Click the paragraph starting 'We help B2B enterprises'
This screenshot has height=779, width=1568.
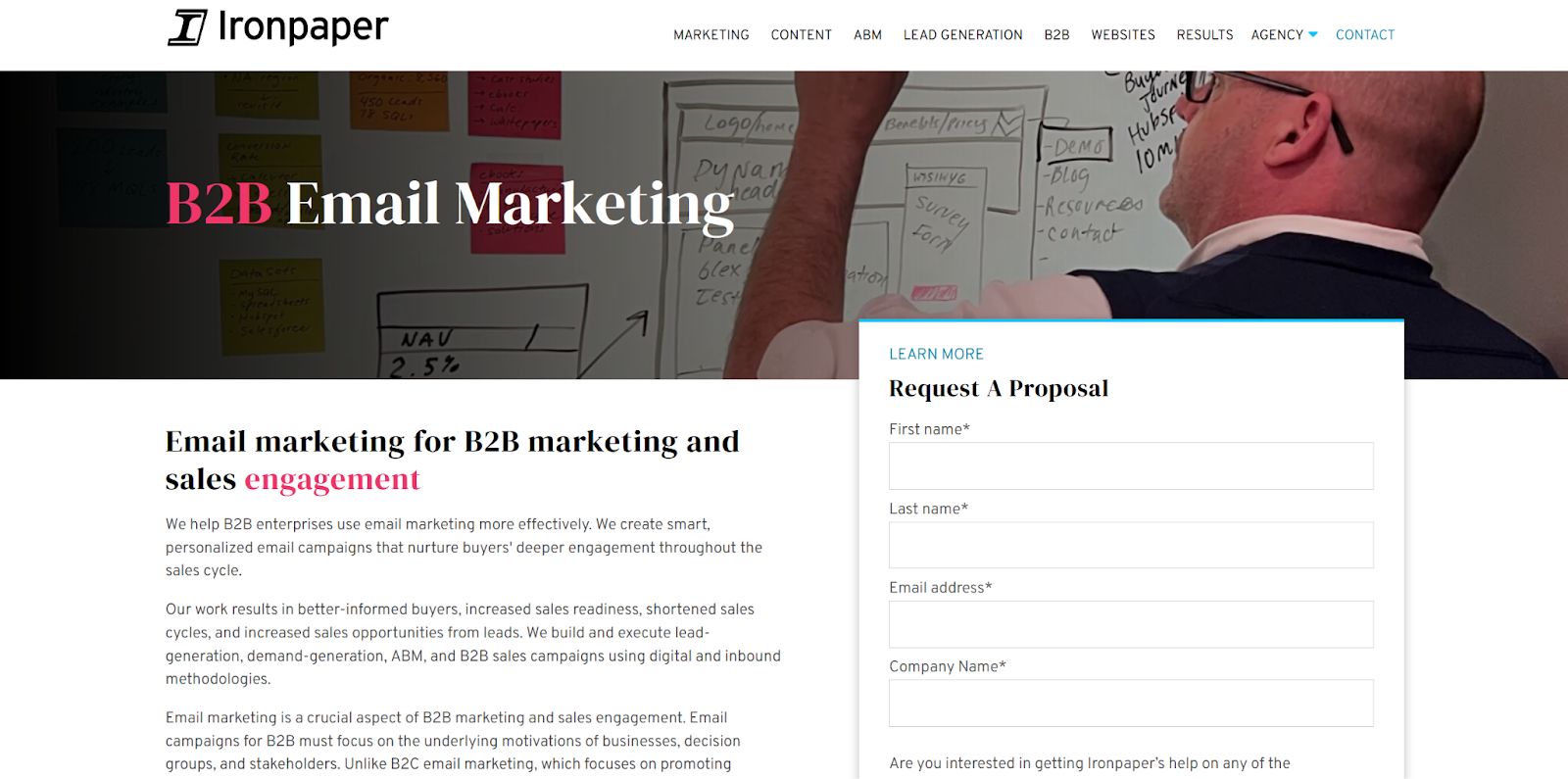pos(464,548)
